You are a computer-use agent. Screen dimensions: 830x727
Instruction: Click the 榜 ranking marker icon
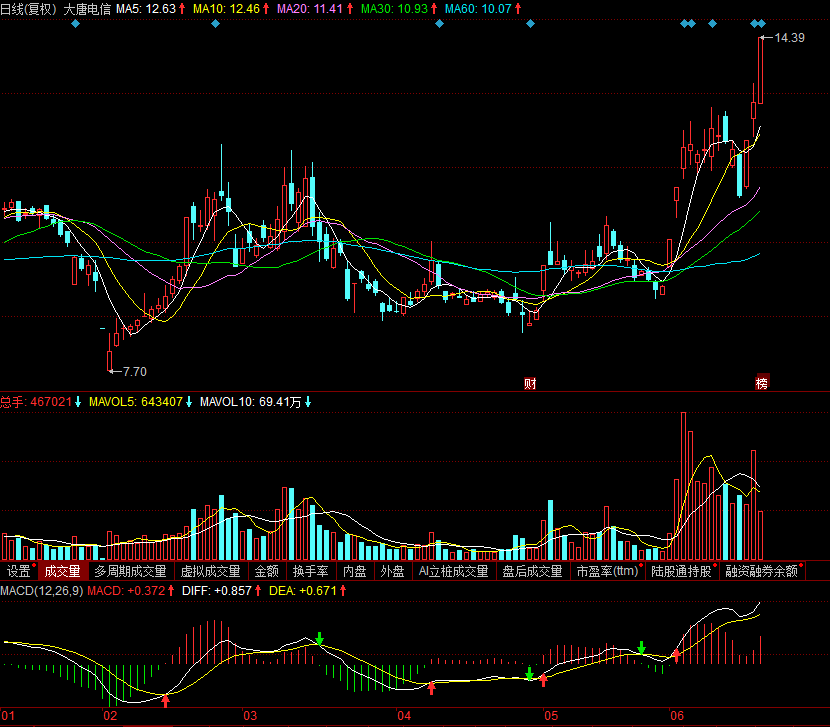762,383
